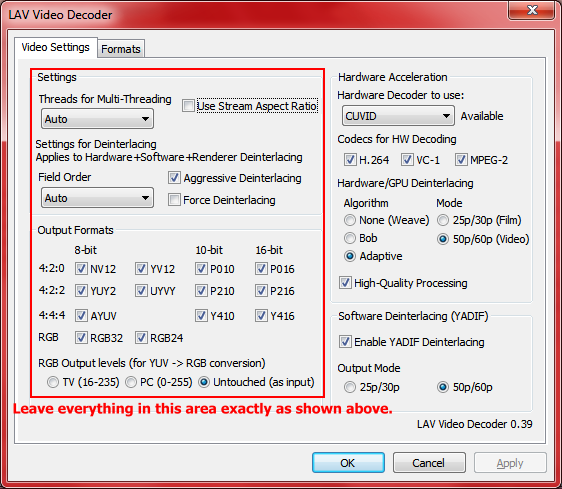
Task: Uncheck H.264 hardware decoding codec
Action: pos(350,160)
